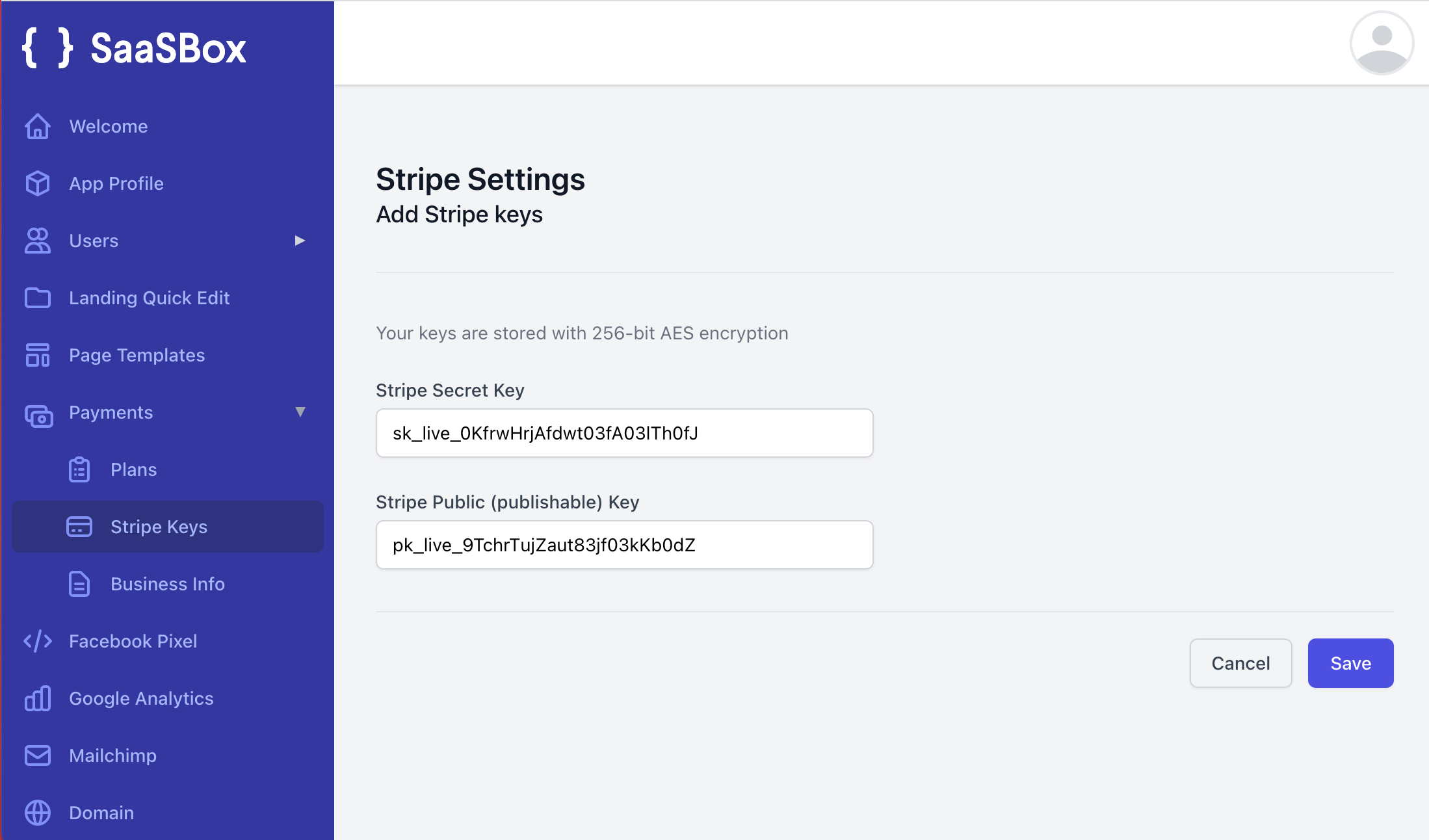This screenshot has height=840, width=1429.
Task: Click the Payments cash icon
Action: tap(39, 415)
